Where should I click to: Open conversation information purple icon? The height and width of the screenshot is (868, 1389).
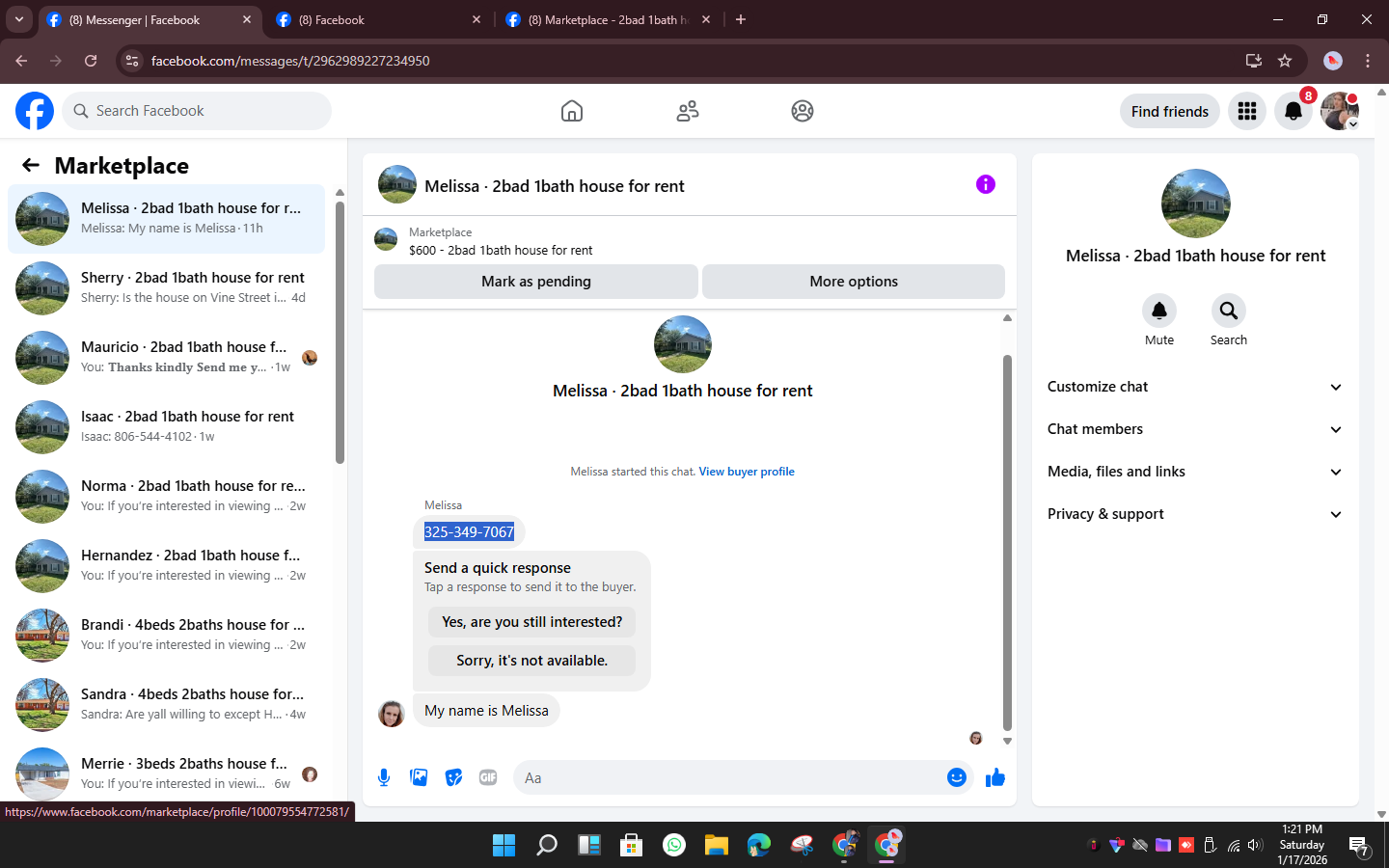985,184
